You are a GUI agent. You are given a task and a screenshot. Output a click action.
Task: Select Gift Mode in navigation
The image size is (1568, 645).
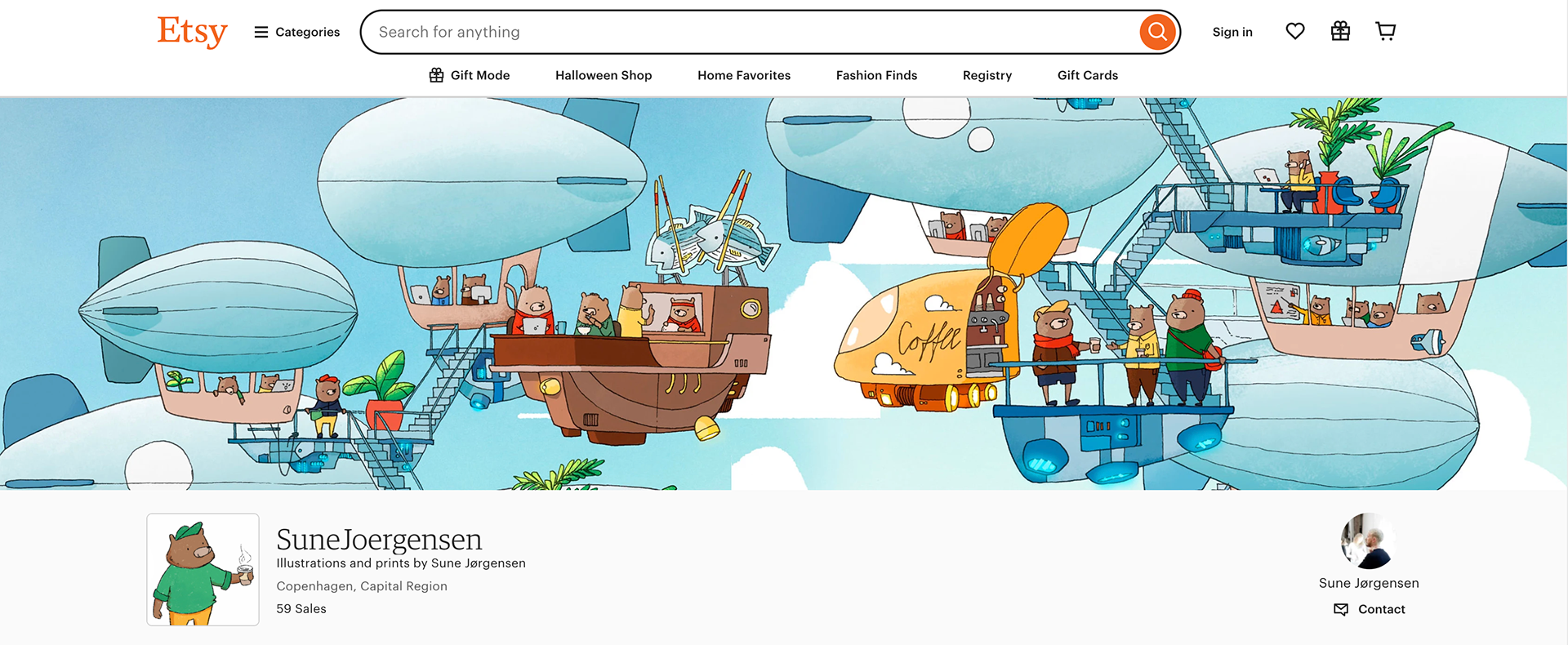tap(470, 75)
